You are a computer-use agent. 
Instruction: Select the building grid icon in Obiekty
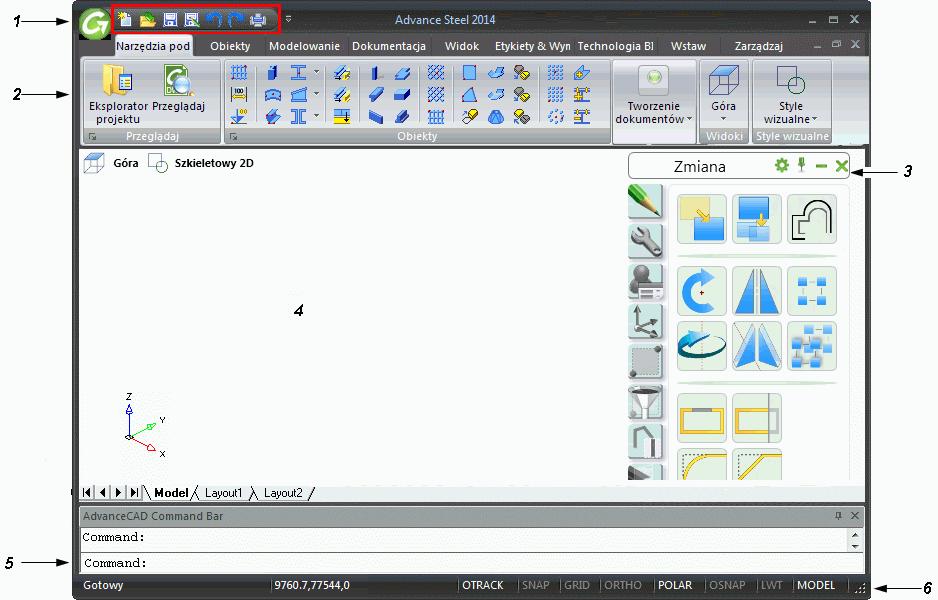(x=239, y=73)
